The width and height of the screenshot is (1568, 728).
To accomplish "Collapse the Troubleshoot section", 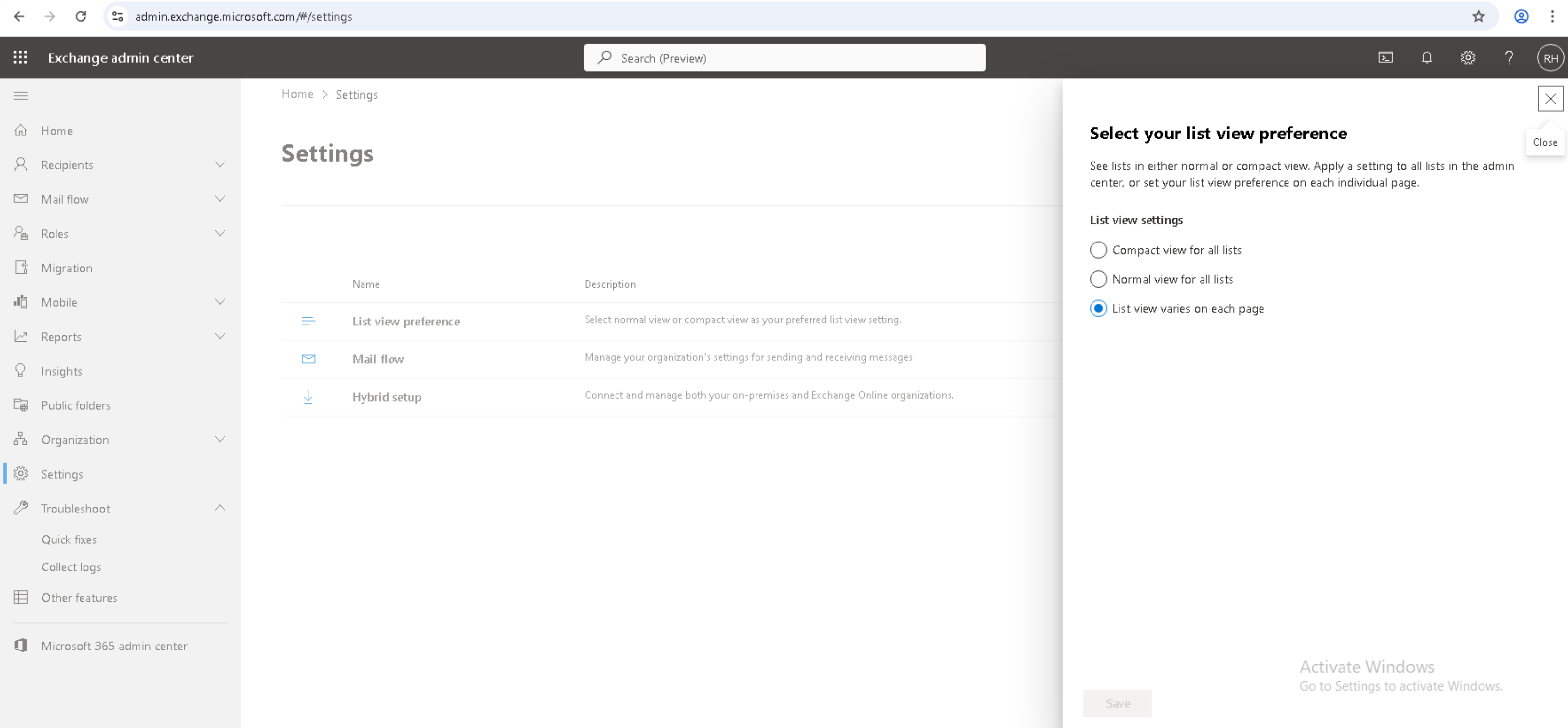I will click(220, 508).
